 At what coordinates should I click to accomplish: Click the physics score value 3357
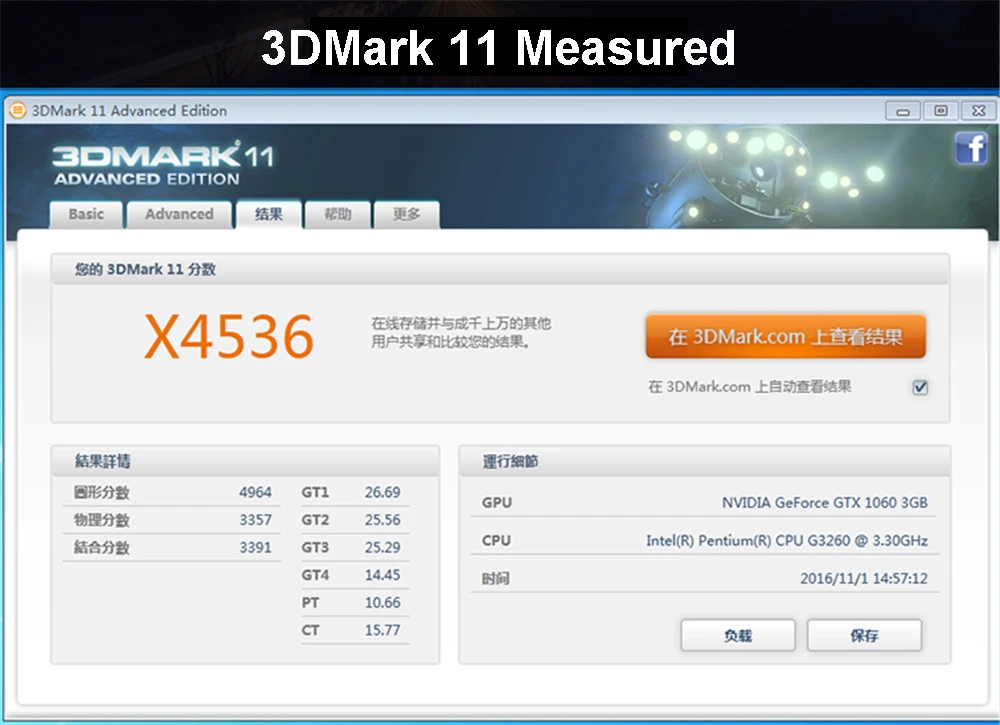(255, 520)
